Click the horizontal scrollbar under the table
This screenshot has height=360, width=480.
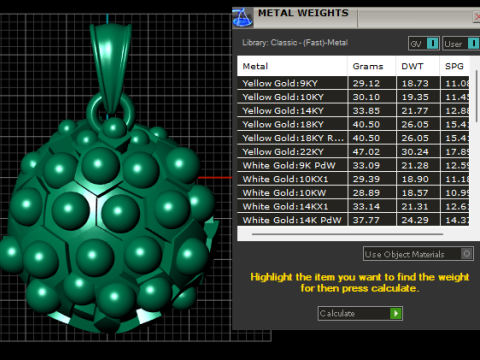point(347,234)
